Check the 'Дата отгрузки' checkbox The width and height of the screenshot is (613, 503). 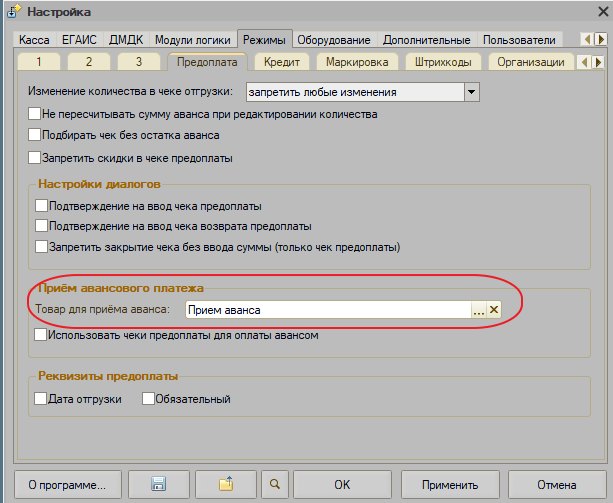[40, 399]
